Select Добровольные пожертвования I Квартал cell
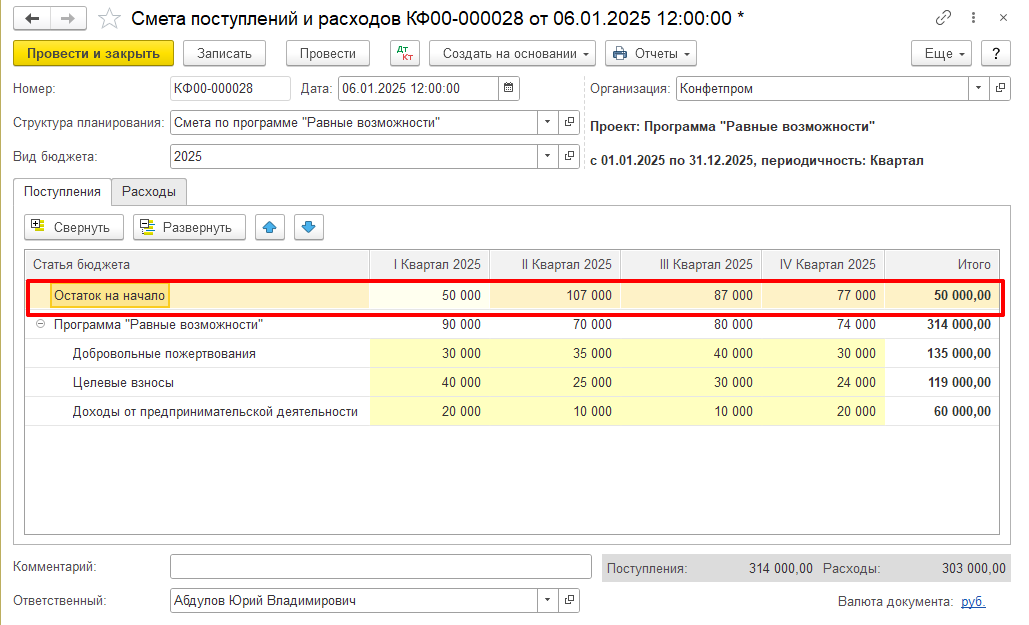This screenshot has height=625, width=1029. pos(429,353)
